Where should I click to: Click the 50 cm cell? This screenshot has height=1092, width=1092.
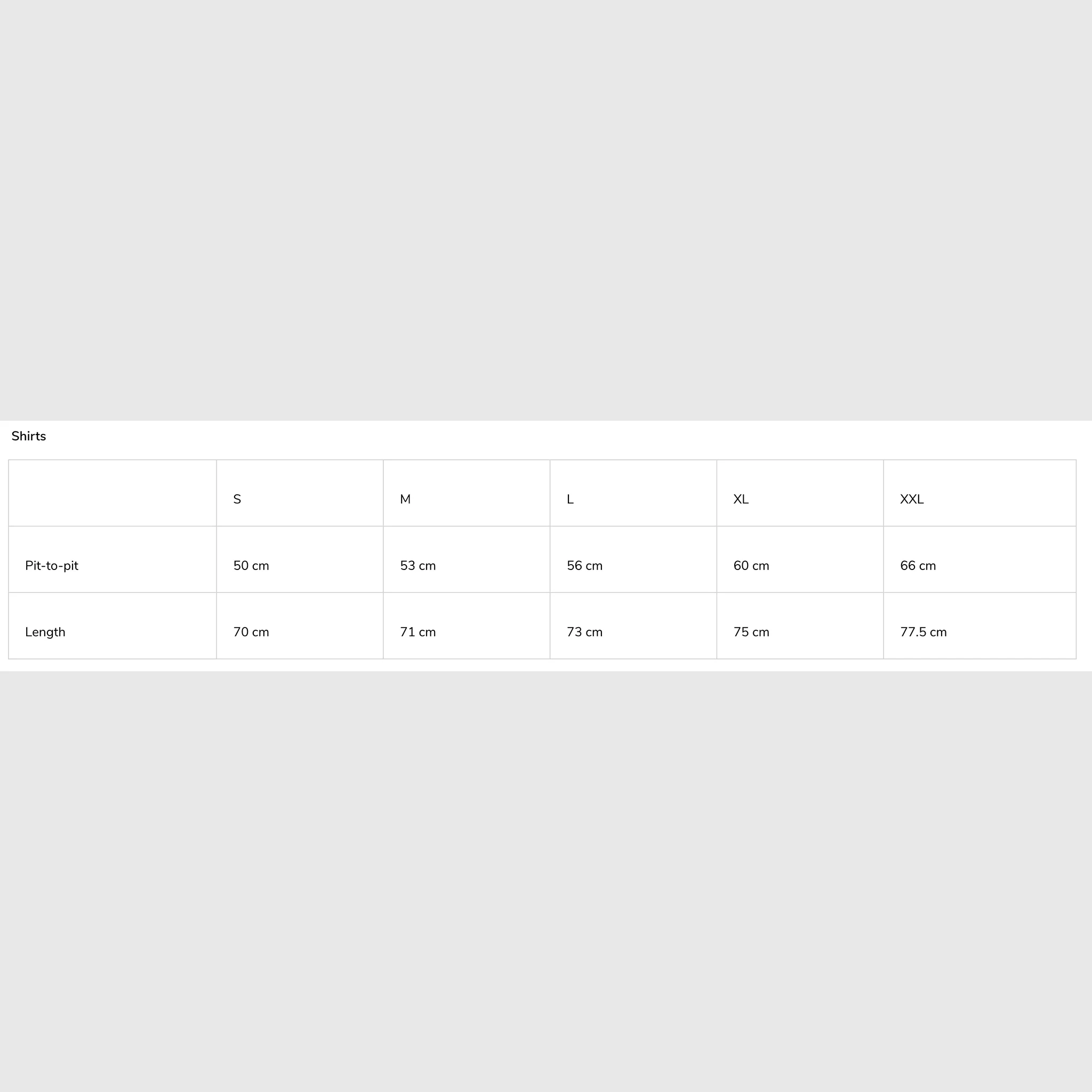[300, 559]
